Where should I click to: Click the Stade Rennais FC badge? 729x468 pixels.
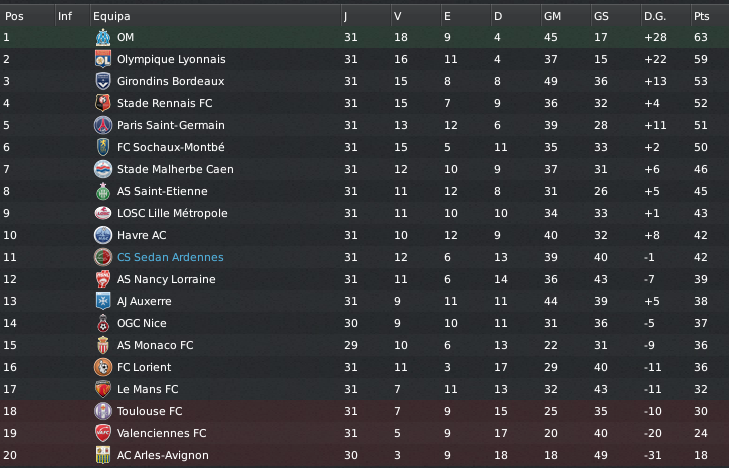pyautogui.click(x=101, y=103)
